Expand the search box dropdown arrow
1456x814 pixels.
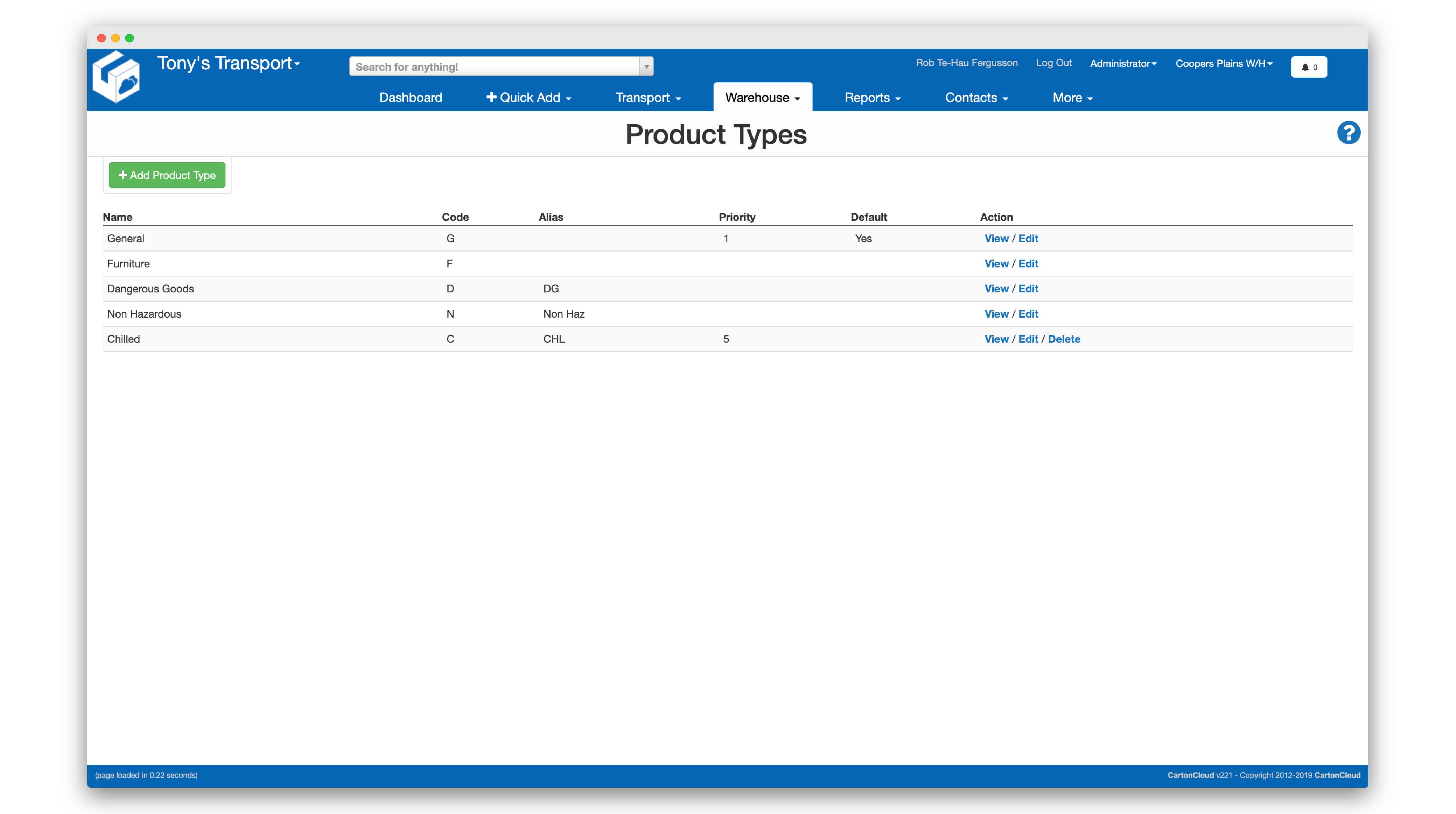point(646,67)
